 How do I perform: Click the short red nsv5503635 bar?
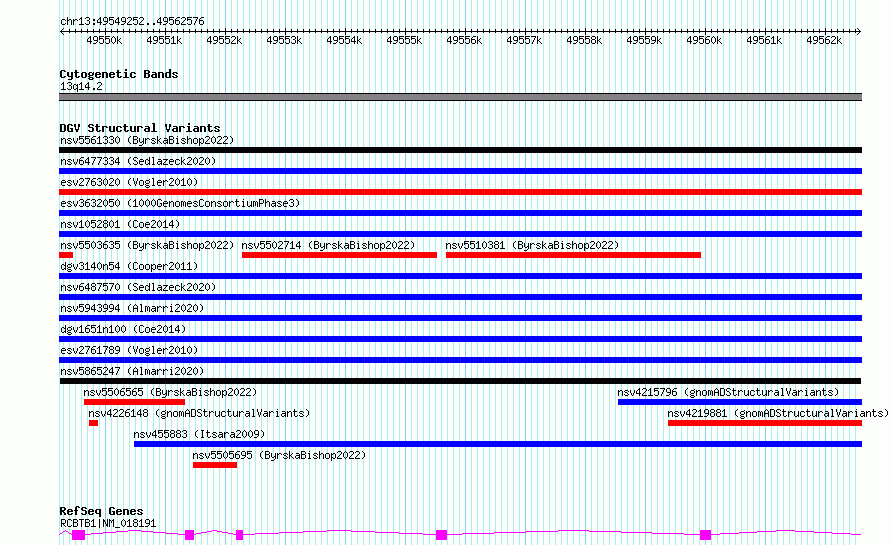(x=66, y=255)
